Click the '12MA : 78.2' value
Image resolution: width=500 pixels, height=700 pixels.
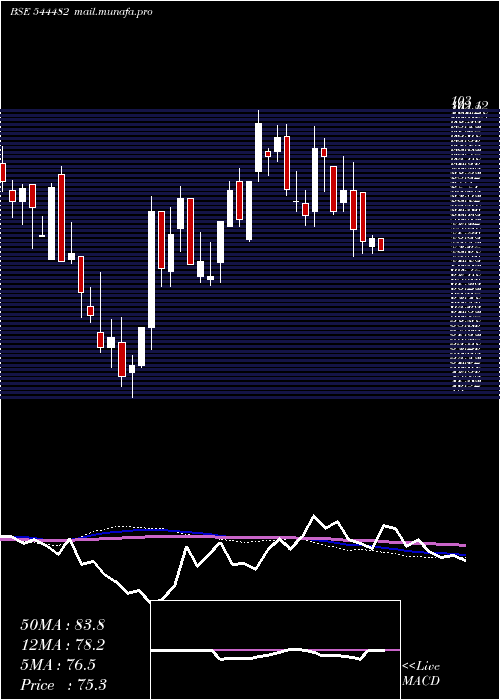coord(62,645)
